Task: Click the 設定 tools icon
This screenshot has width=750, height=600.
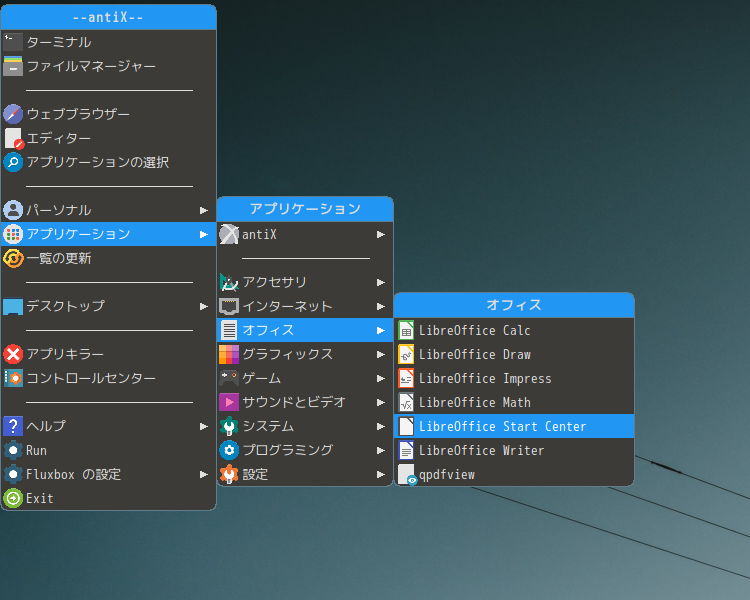Action: point(229,474)
